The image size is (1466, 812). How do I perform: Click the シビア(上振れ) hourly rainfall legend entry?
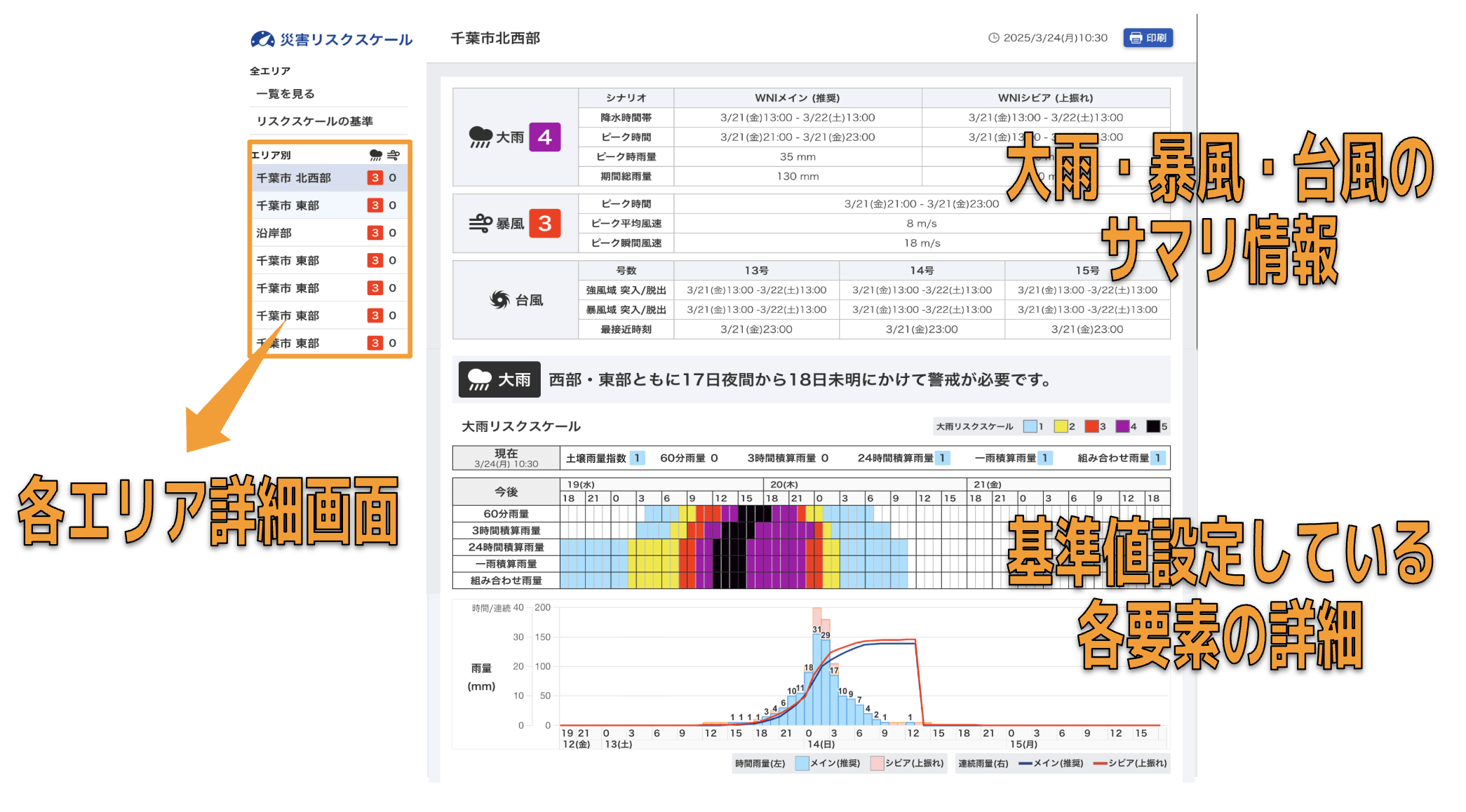click(906, 763)
